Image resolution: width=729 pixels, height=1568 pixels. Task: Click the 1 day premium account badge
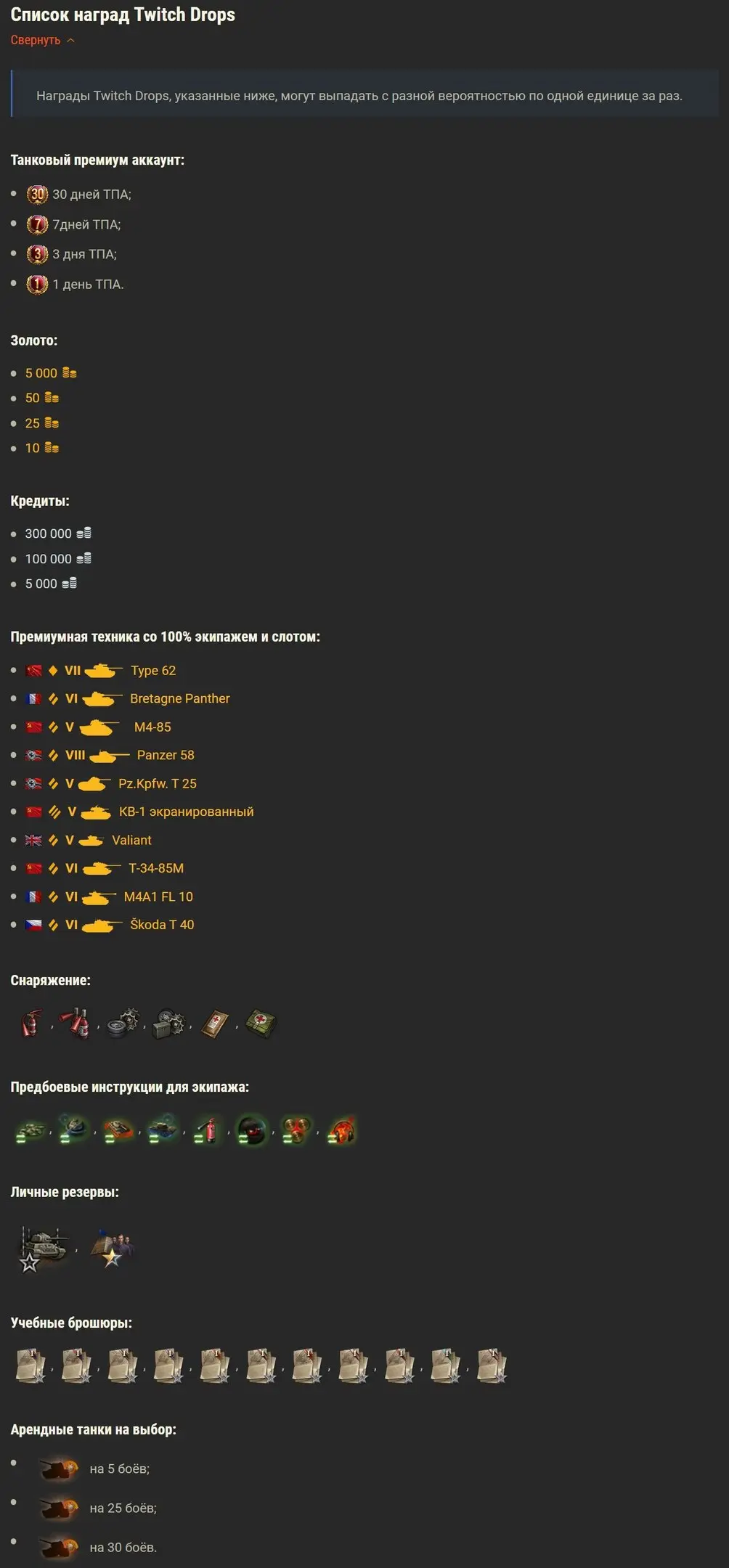[37, 284]
